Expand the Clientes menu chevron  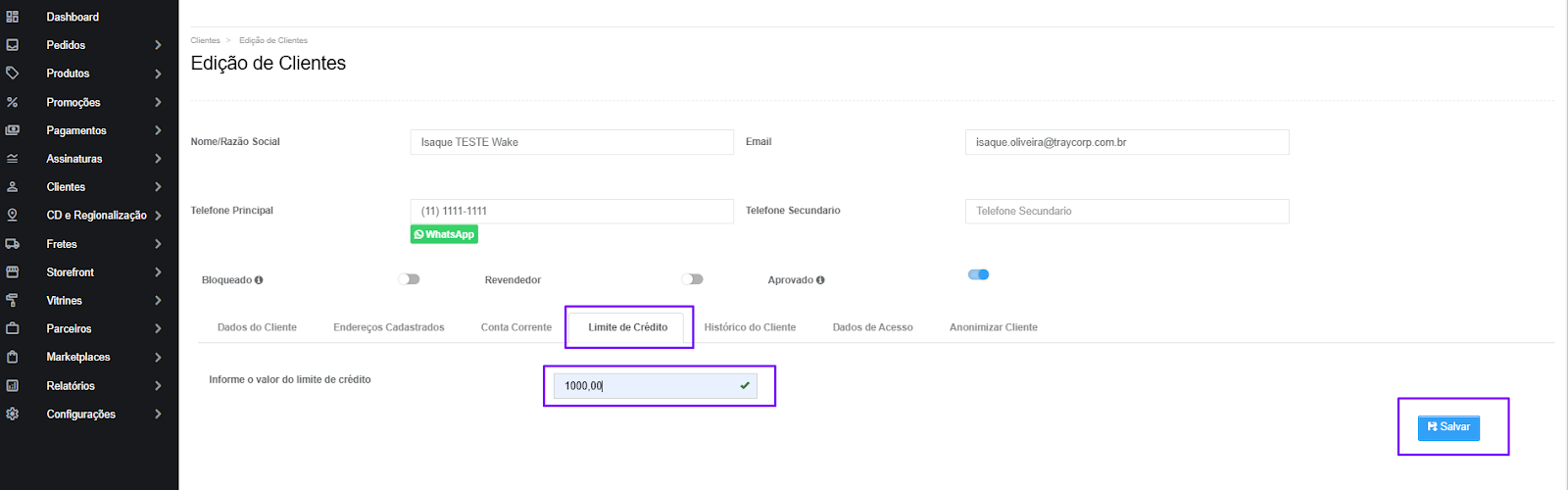tap(158, 187)
